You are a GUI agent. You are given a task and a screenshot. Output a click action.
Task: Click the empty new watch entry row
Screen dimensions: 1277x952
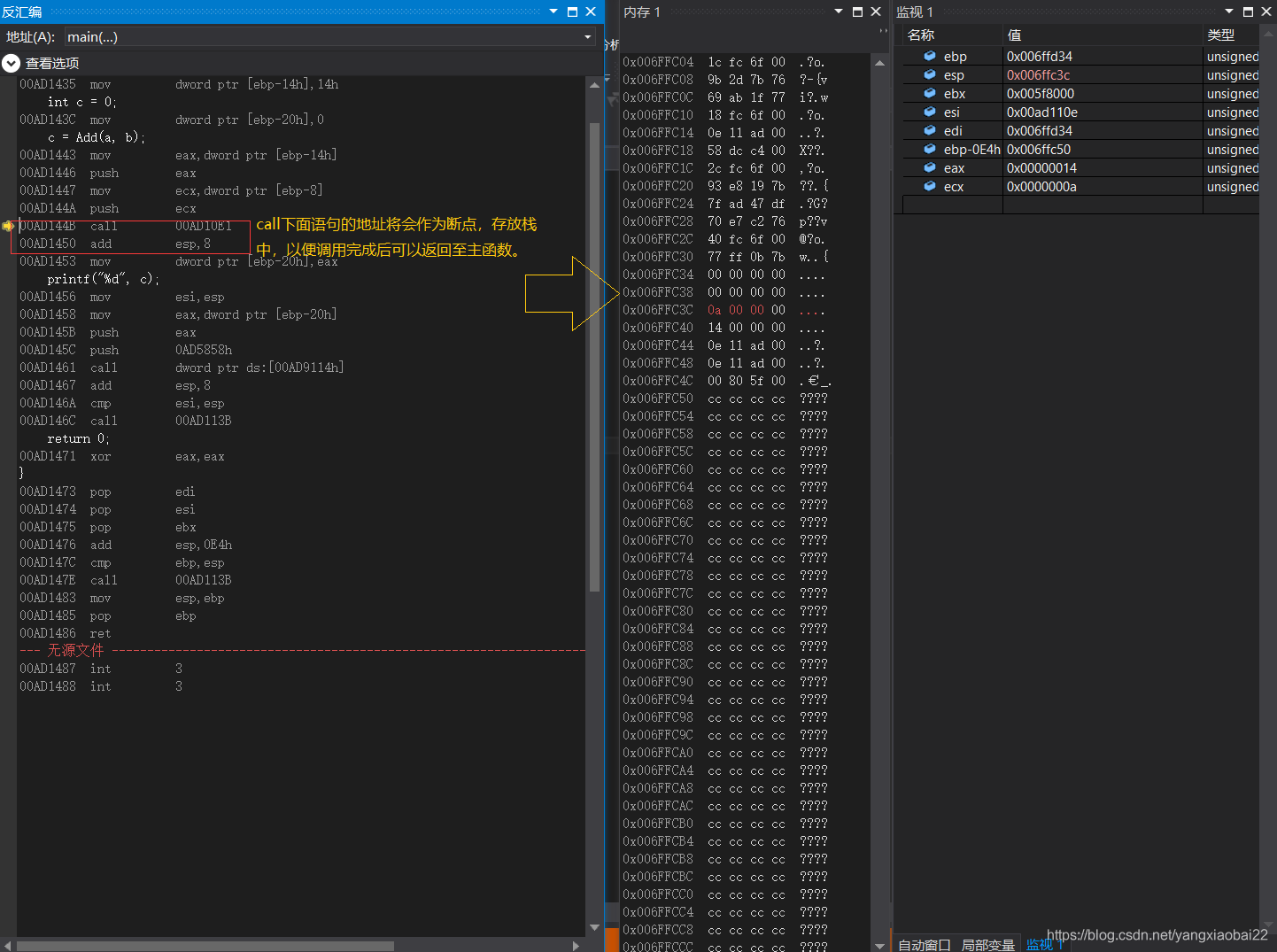coord(1080,205)
